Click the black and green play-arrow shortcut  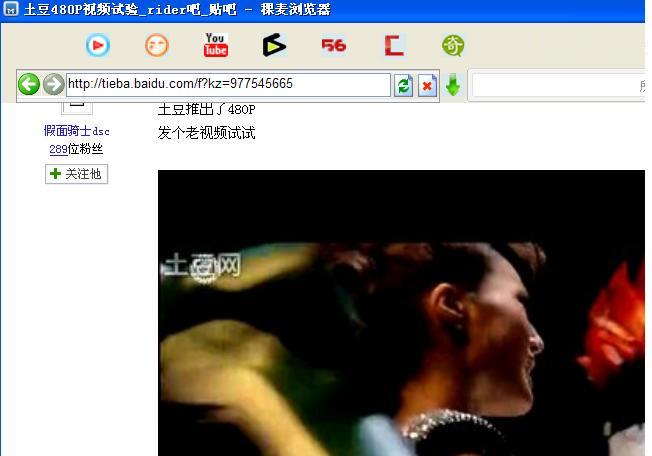(x=274, y=45)
